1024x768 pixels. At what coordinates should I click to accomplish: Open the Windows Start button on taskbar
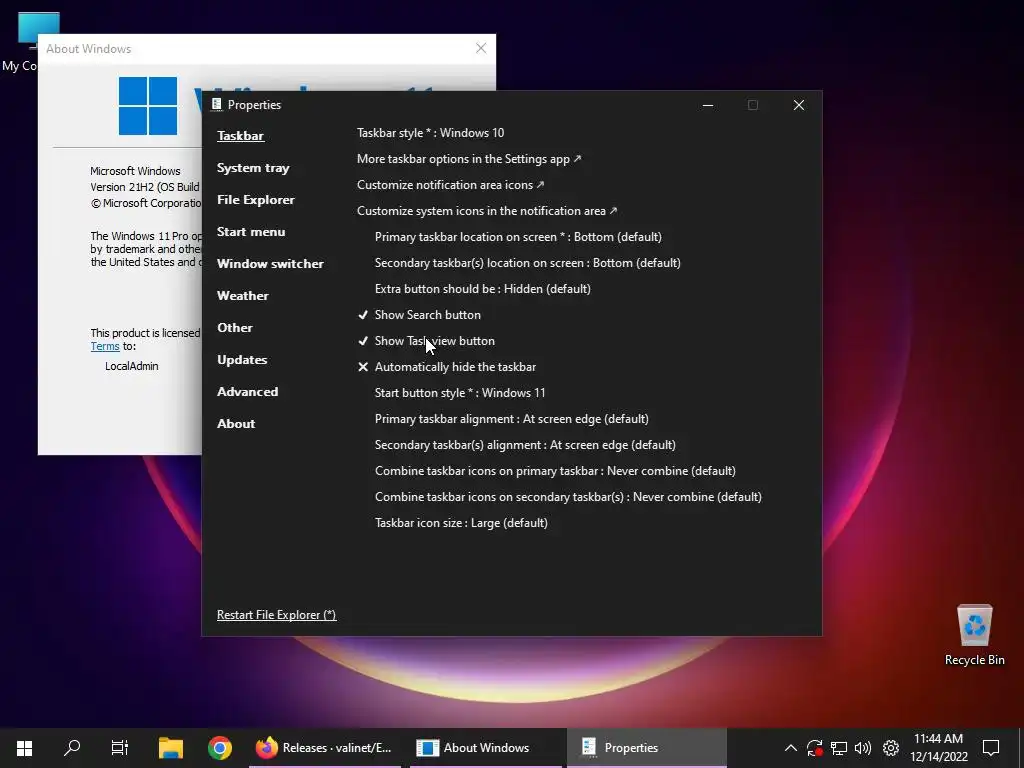[24, 748]
